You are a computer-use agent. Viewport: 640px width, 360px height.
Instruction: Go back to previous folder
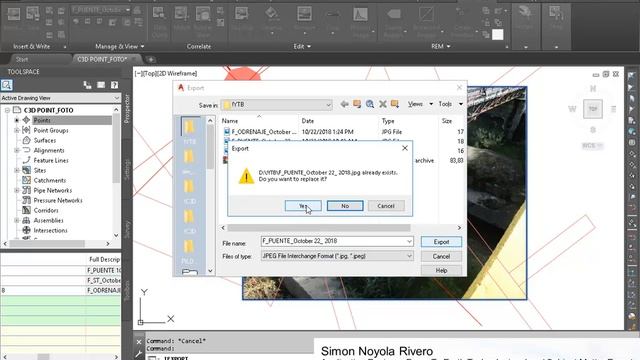pos(344,104)
